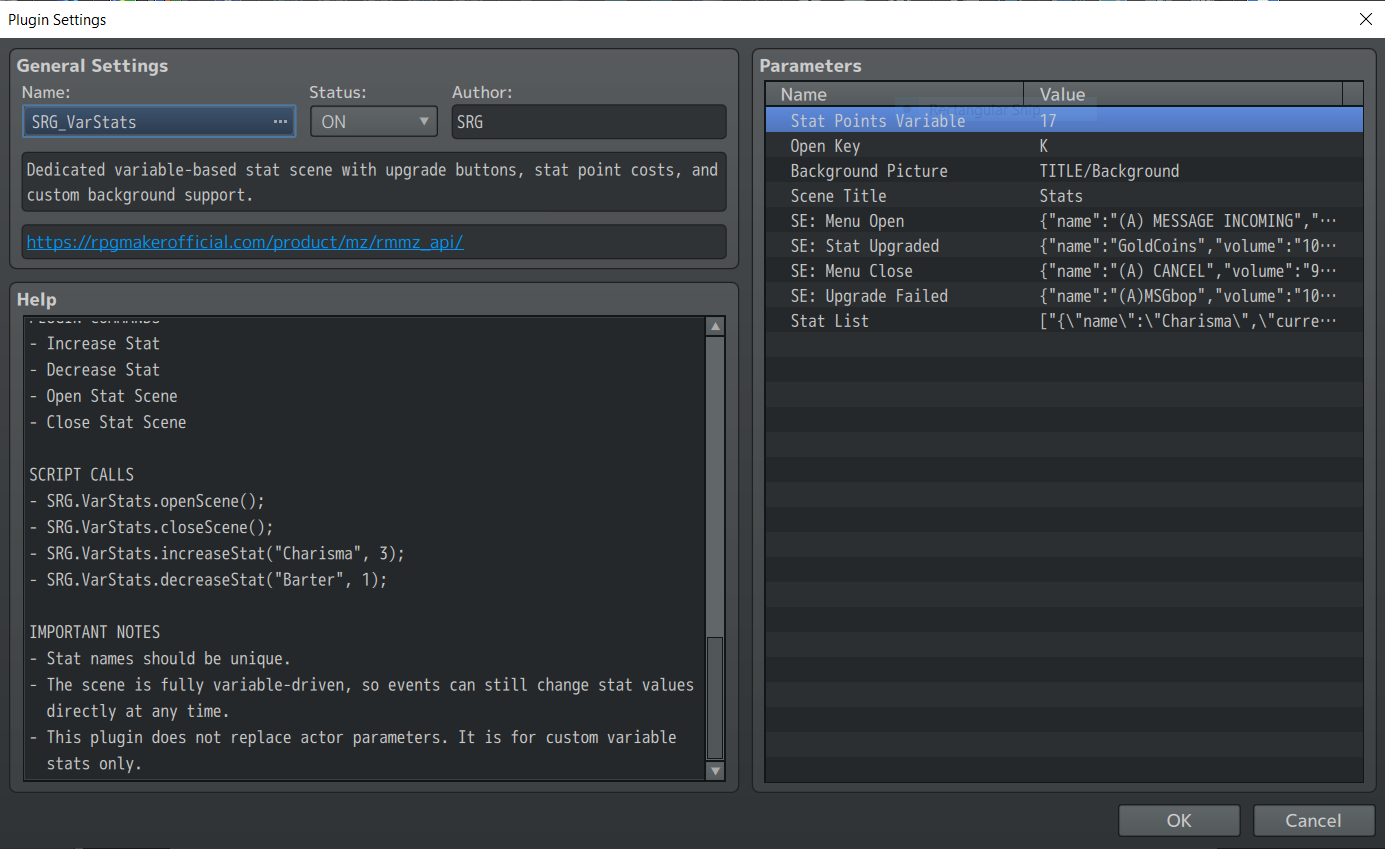Click OK to confirm plugin settings
This screenshot has height=849, width=1385.
coord(1179,820)
